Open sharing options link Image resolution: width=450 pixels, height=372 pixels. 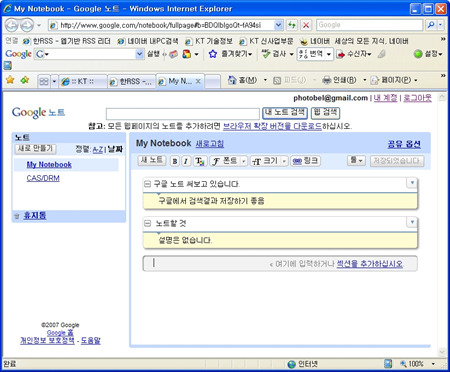point(404,144)
